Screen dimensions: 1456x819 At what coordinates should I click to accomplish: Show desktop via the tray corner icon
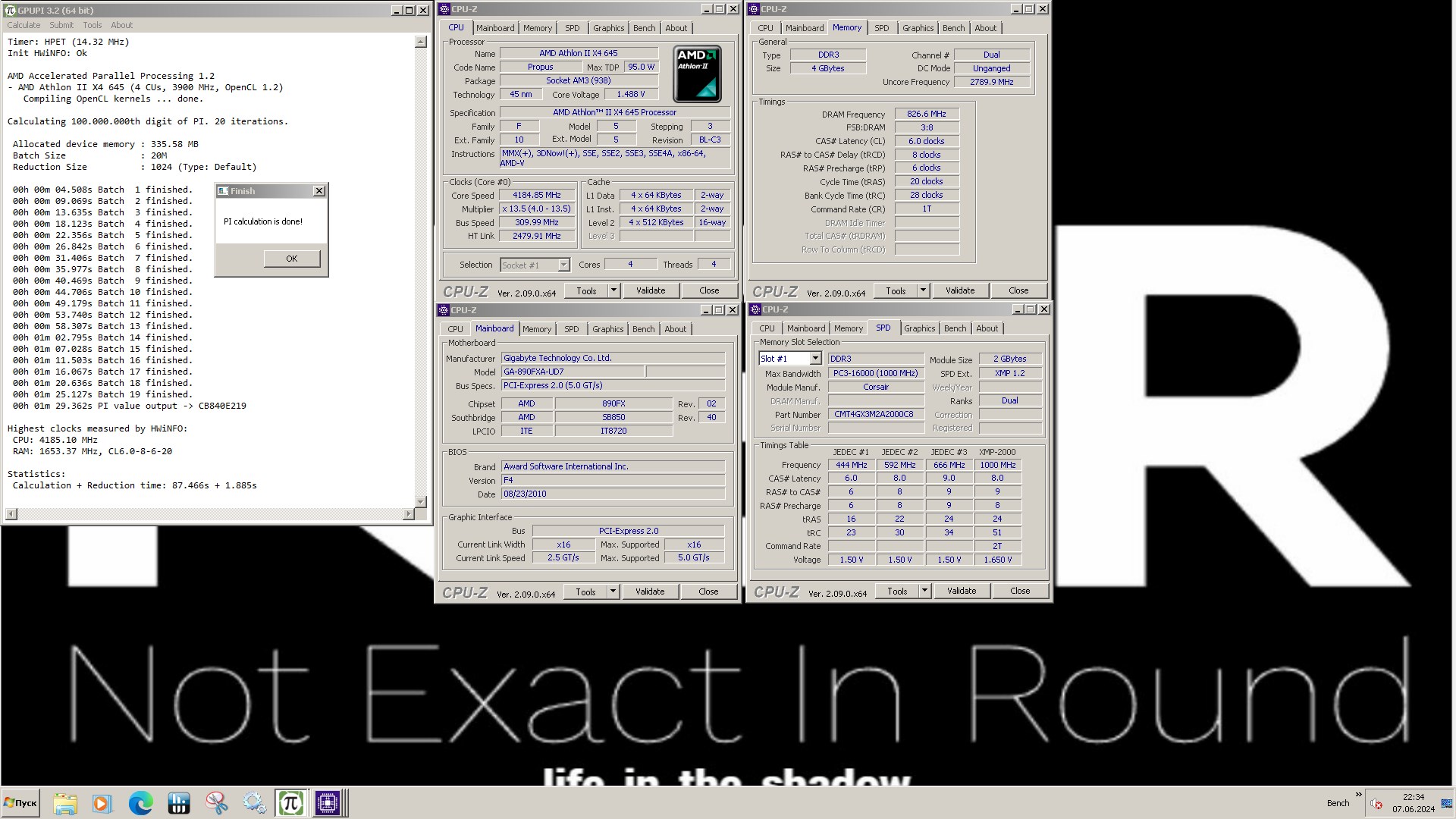(x=1445, y=803)
